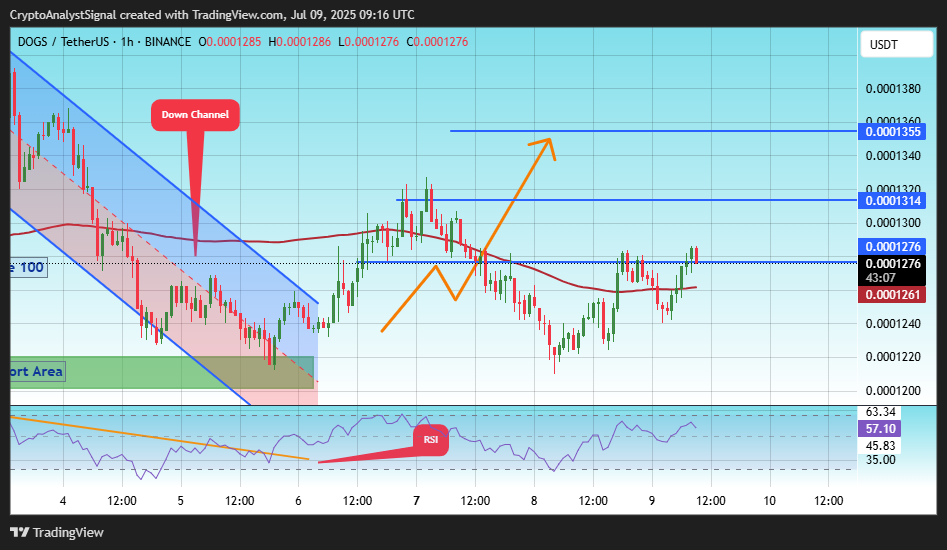Click the green support area label
The image size is (947, 550).
(37, 371)
